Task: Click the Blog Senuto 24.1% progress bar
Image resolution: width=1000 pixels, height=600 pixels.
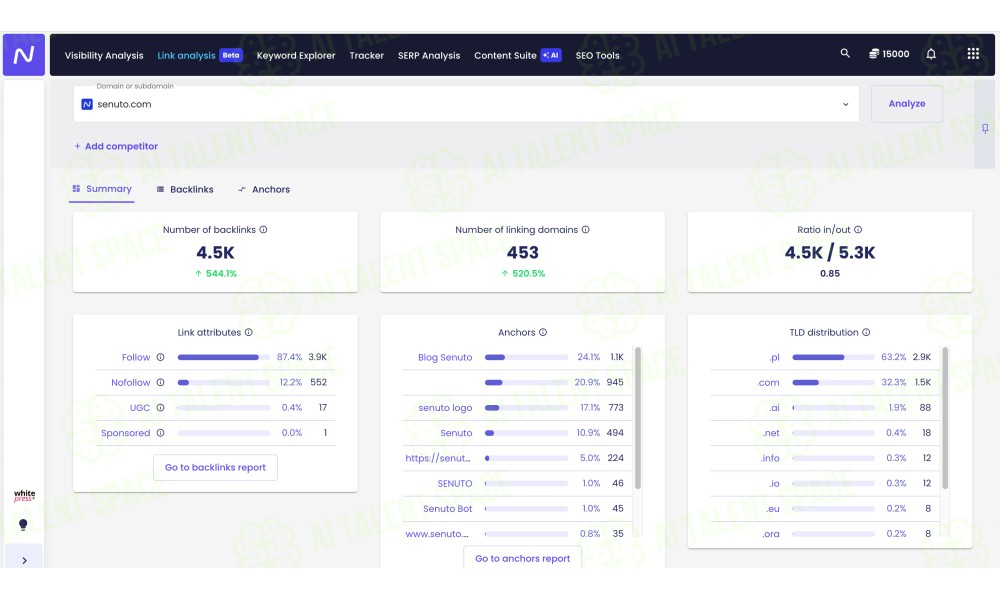Action: pyautogui.click(x=526, y=357)
